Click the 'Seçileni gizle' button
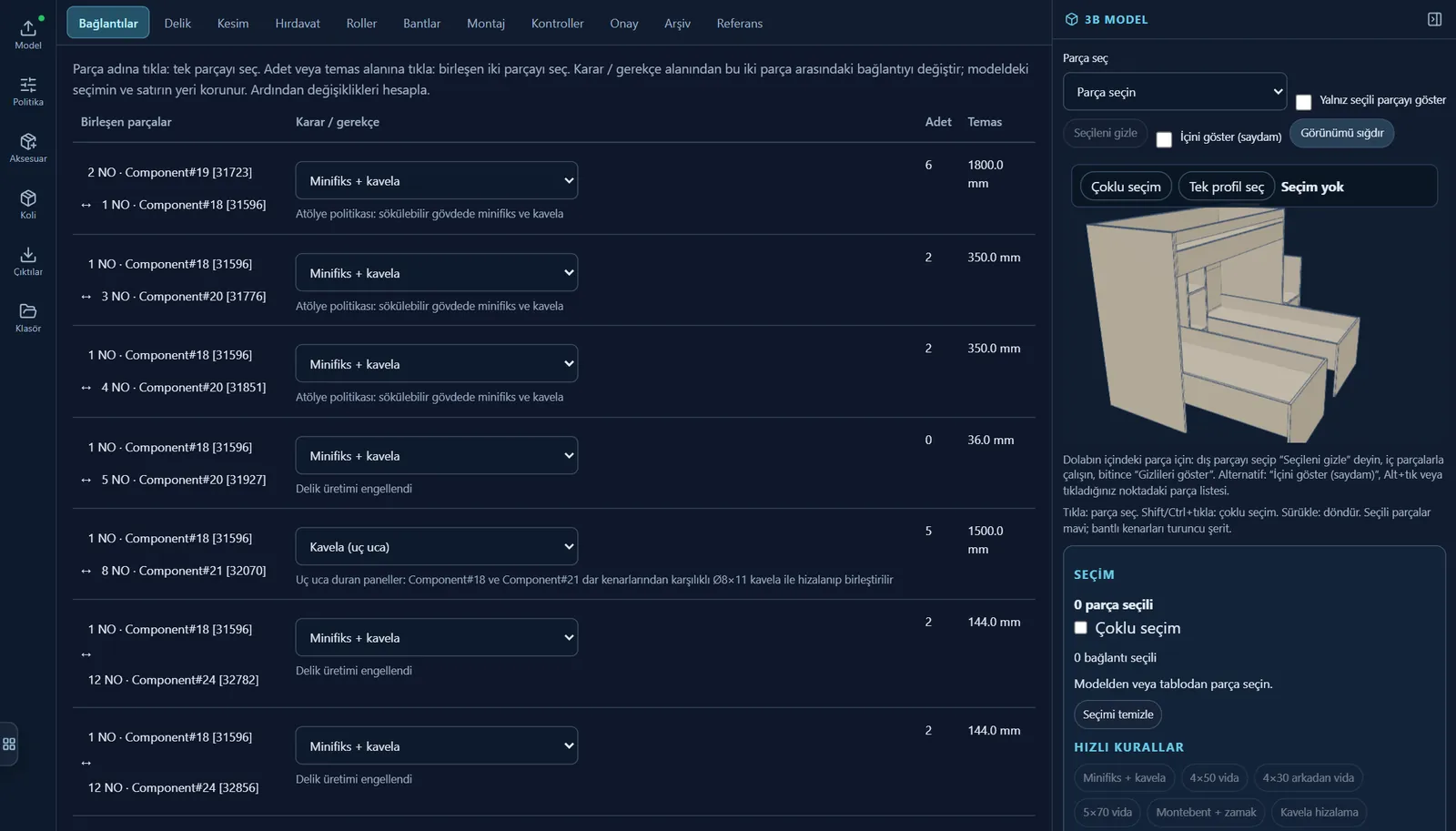 pyautogui.click(x=1106, y=133)
